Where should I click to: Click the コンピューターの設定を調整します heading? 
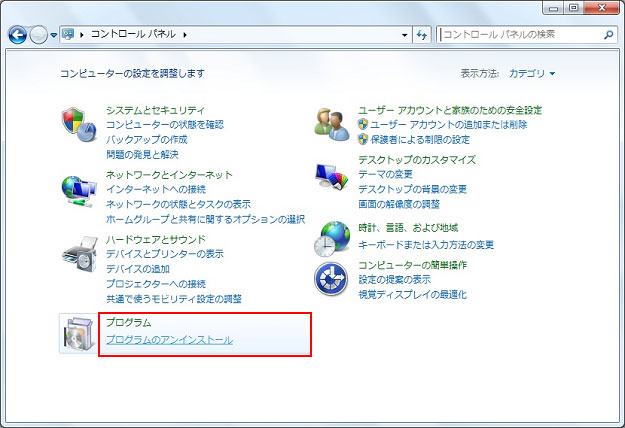132,73
